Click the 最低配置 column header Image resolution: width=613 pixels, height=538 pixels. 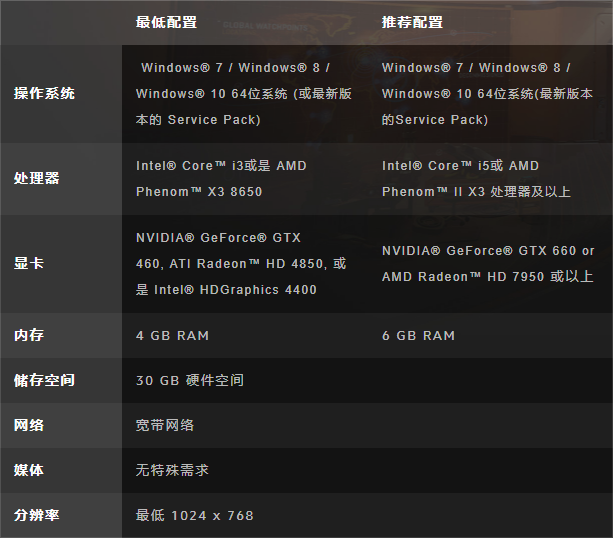[166, 22]
